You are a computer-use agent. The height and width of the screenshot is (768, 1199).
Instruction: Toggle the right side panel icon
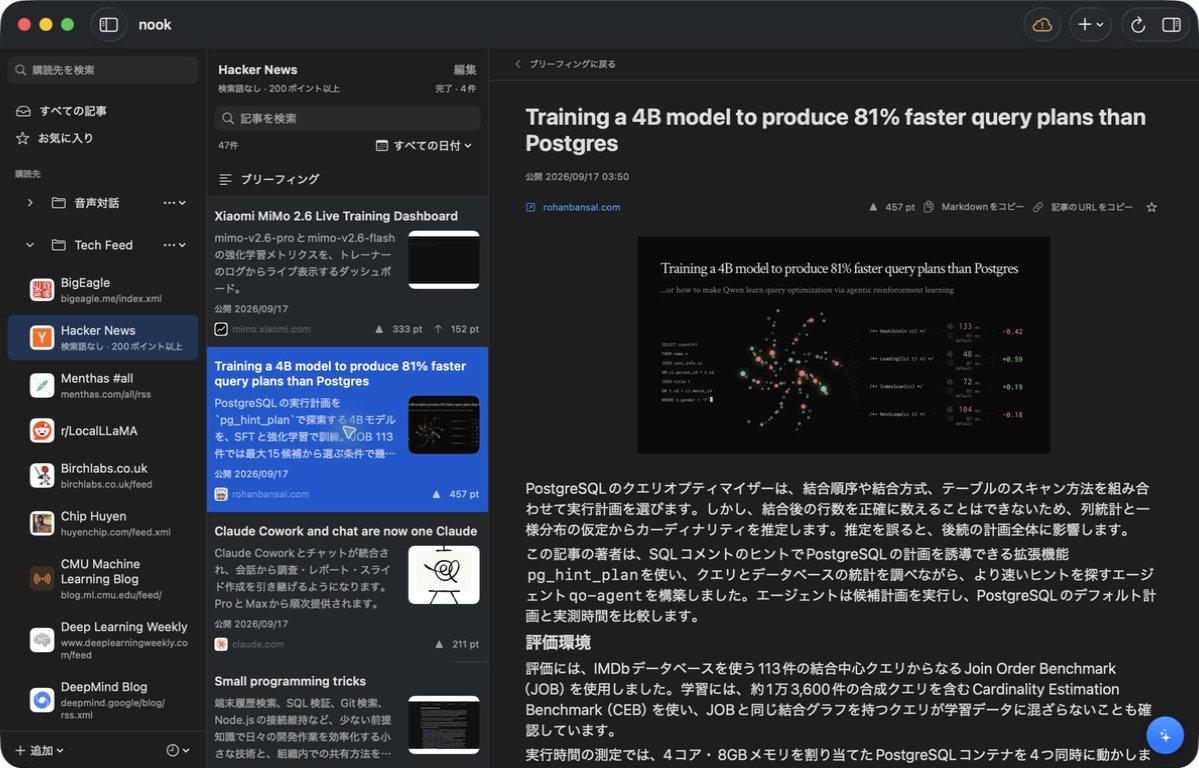(x=1171, y=24)
